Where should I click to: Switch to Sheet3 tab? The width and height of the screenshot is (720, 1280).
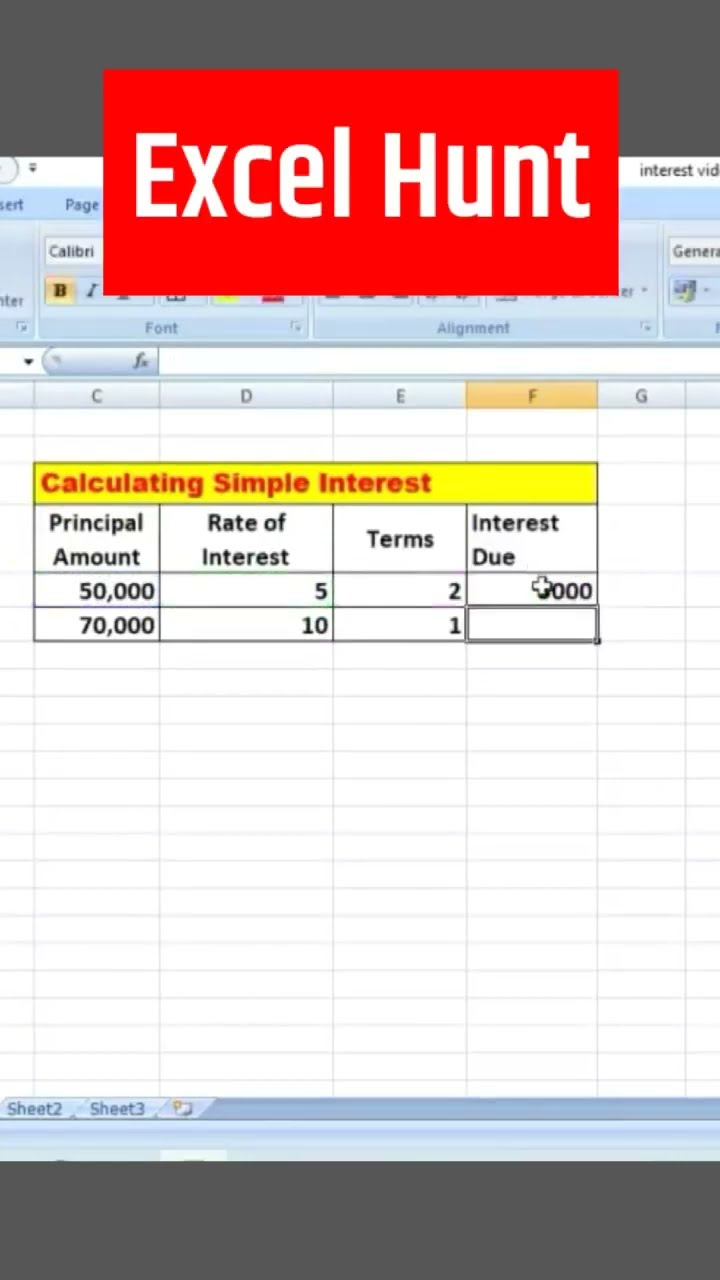117,1108
